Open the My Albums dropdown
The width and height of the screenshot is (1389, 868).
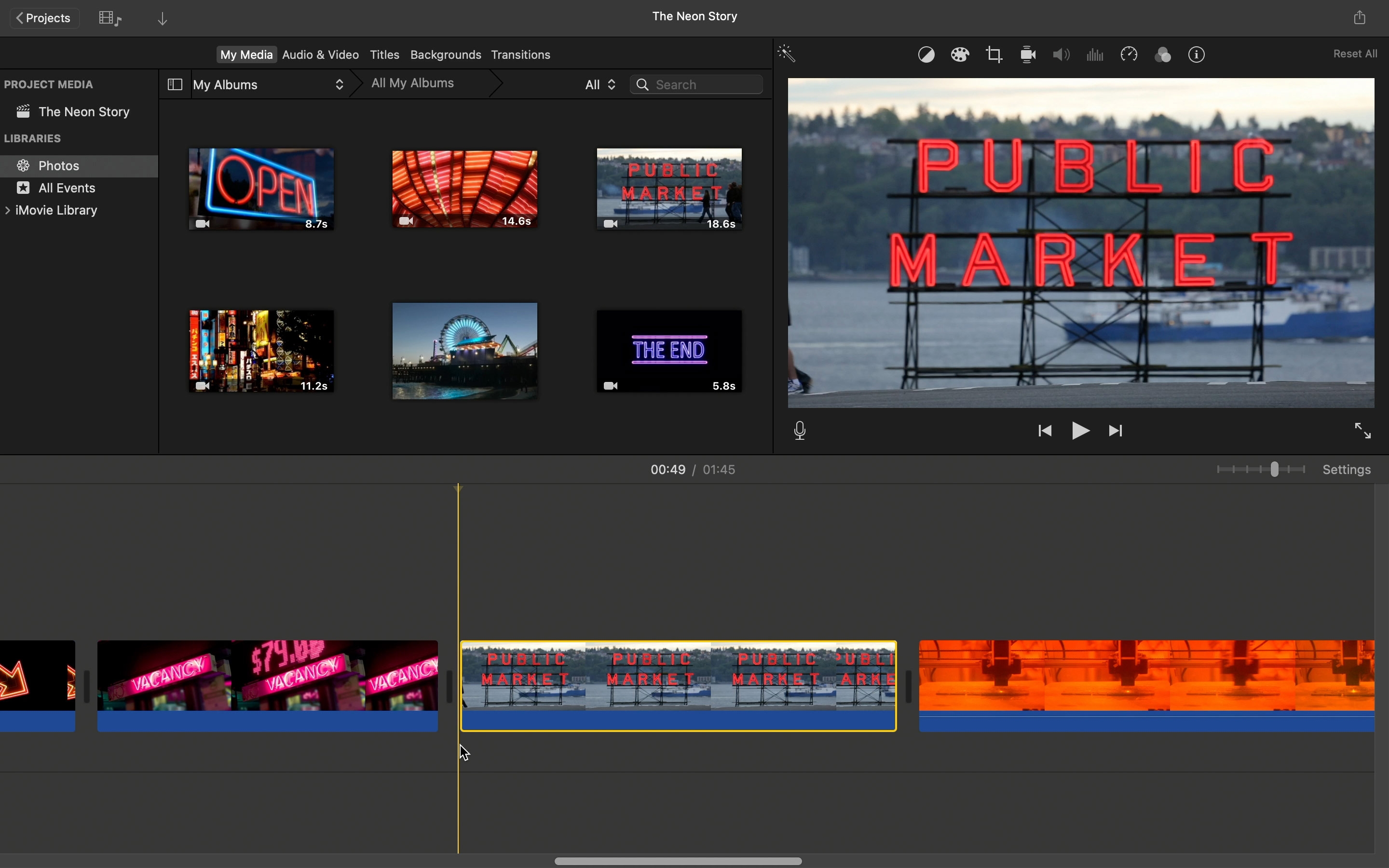[269, 85]
